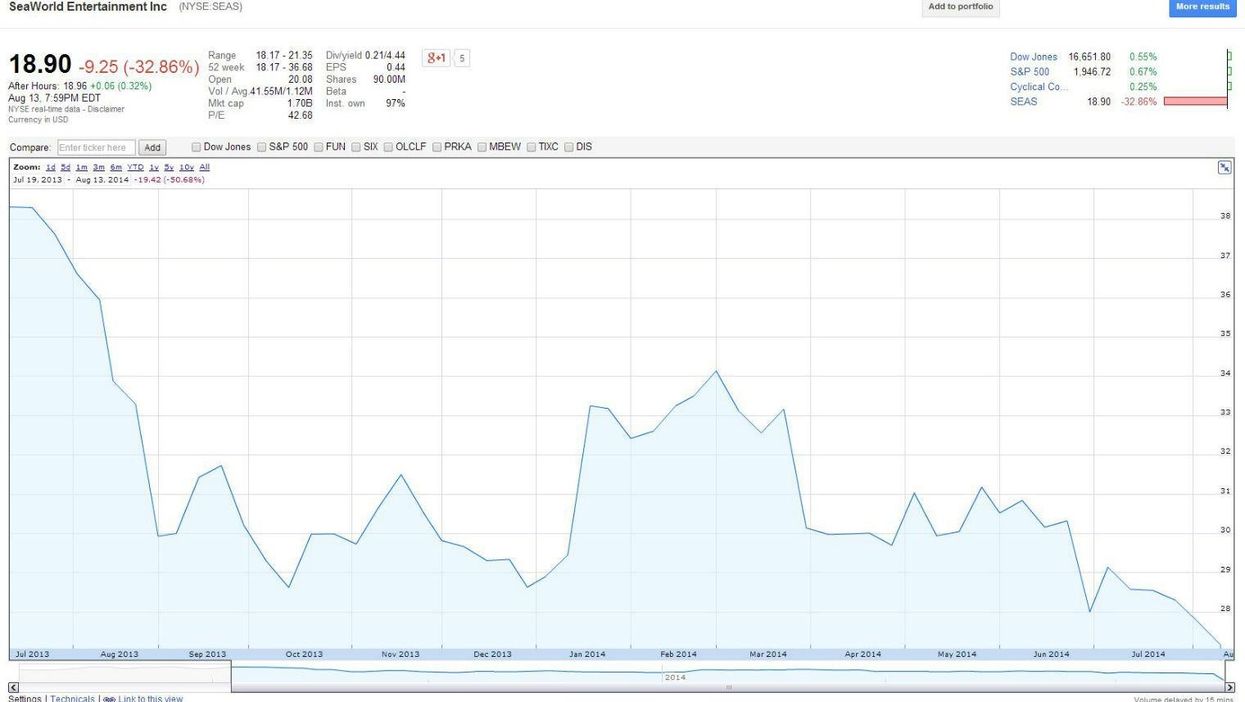This screenshot has width=1245, height=702.
Task: Click Add next to the compare ticker field
Action: [x=152, y=147]
